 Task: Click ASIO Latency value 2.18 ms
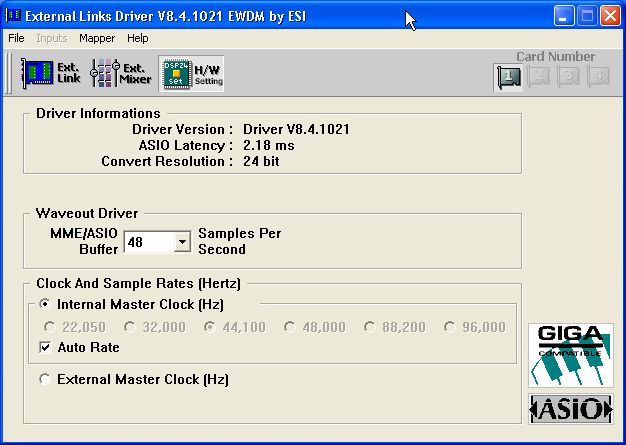point(269,145)
